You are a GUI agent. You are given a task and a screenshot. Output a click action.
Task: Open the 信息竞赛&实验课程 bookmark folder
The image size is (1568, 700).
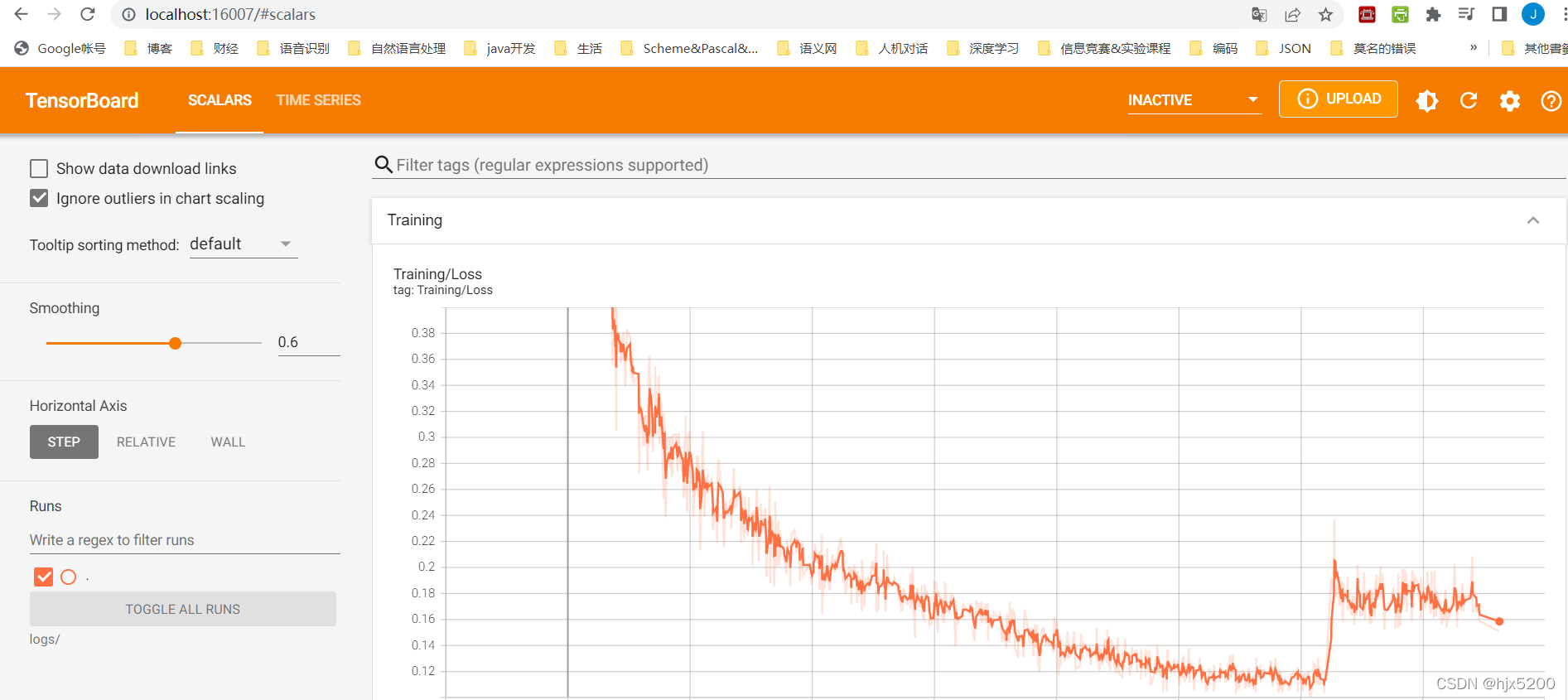tap(1104, 48)
